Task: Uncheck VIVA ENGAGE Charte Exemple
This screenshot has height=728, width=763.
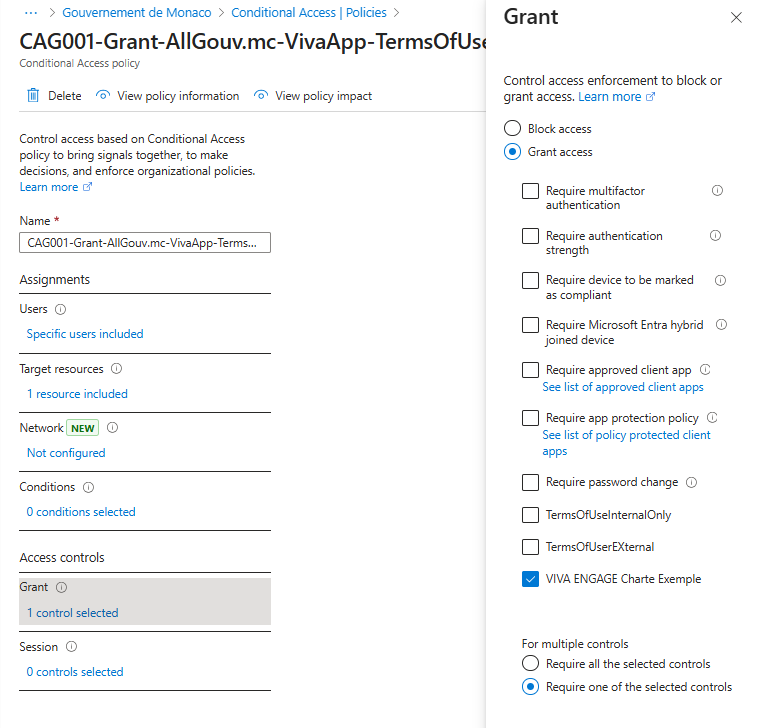Action: click(530, 579)
